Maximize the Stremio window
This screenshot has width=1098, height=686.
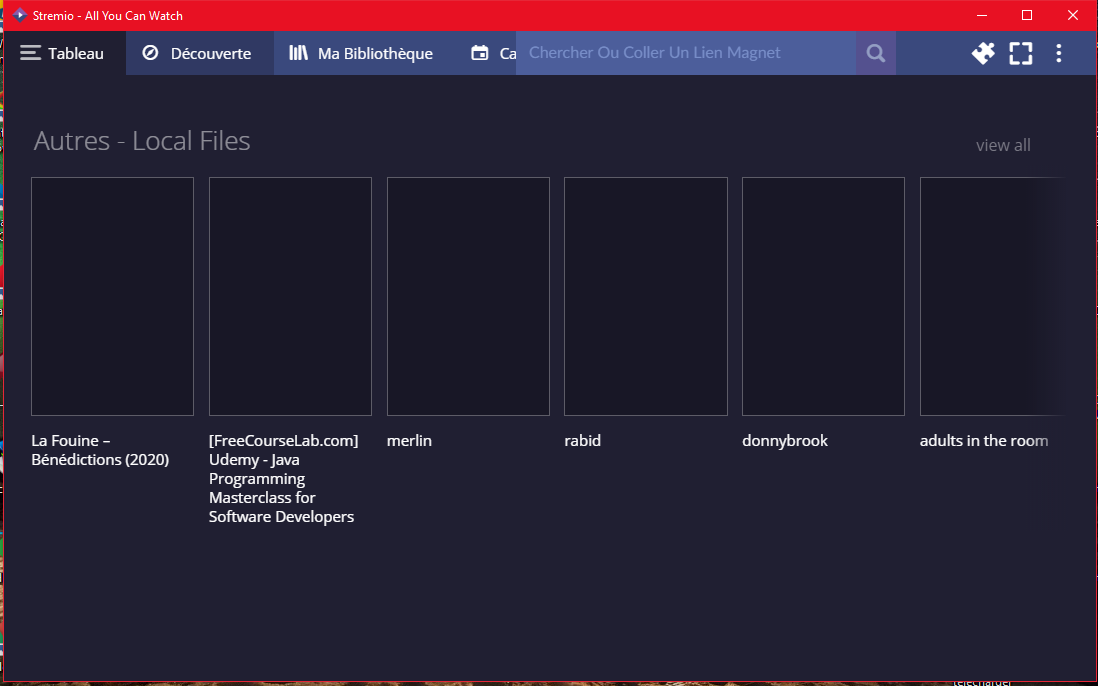click(x=1027, y=15)
